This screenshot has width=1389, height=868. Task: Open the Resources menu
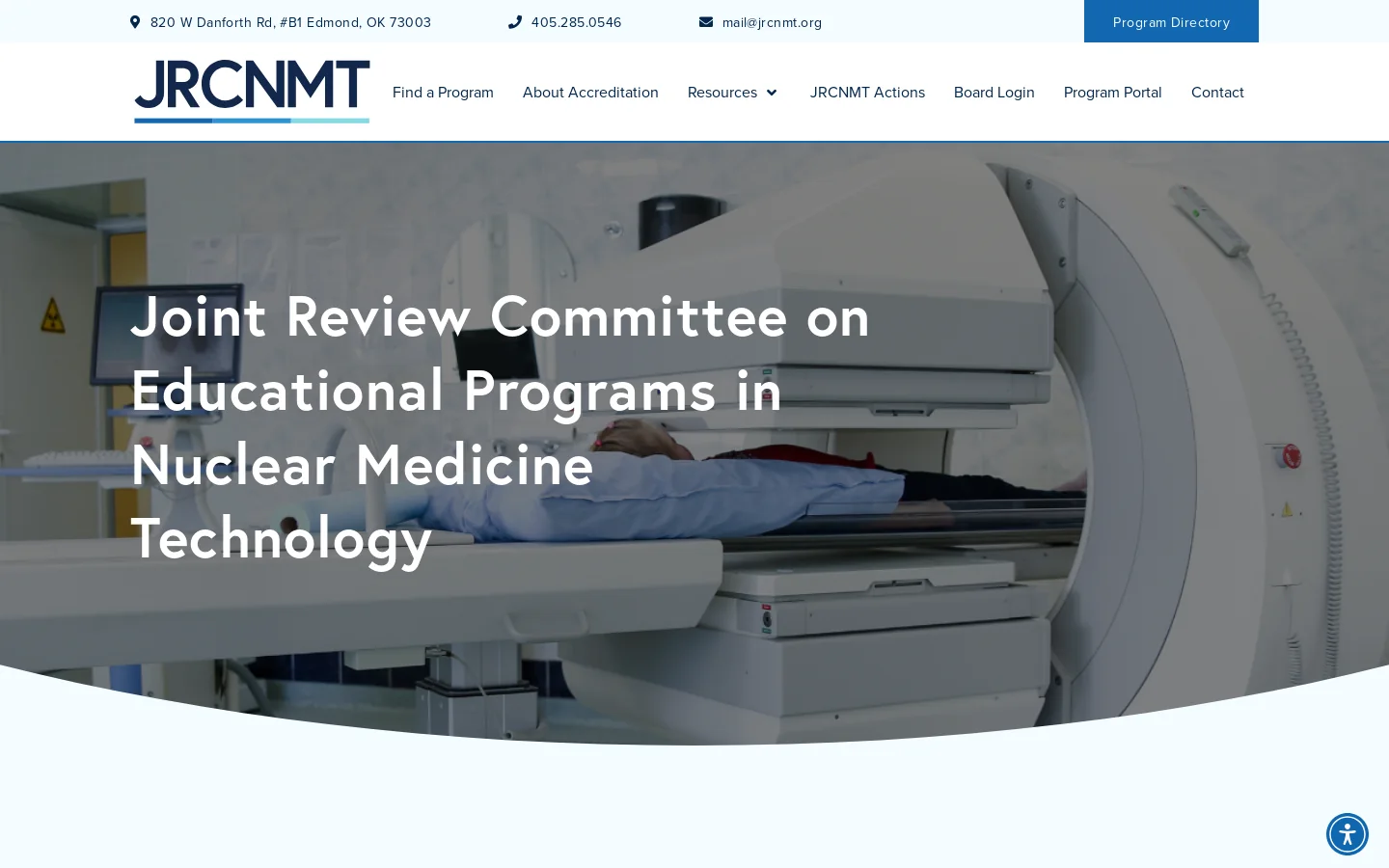point(722,93)
